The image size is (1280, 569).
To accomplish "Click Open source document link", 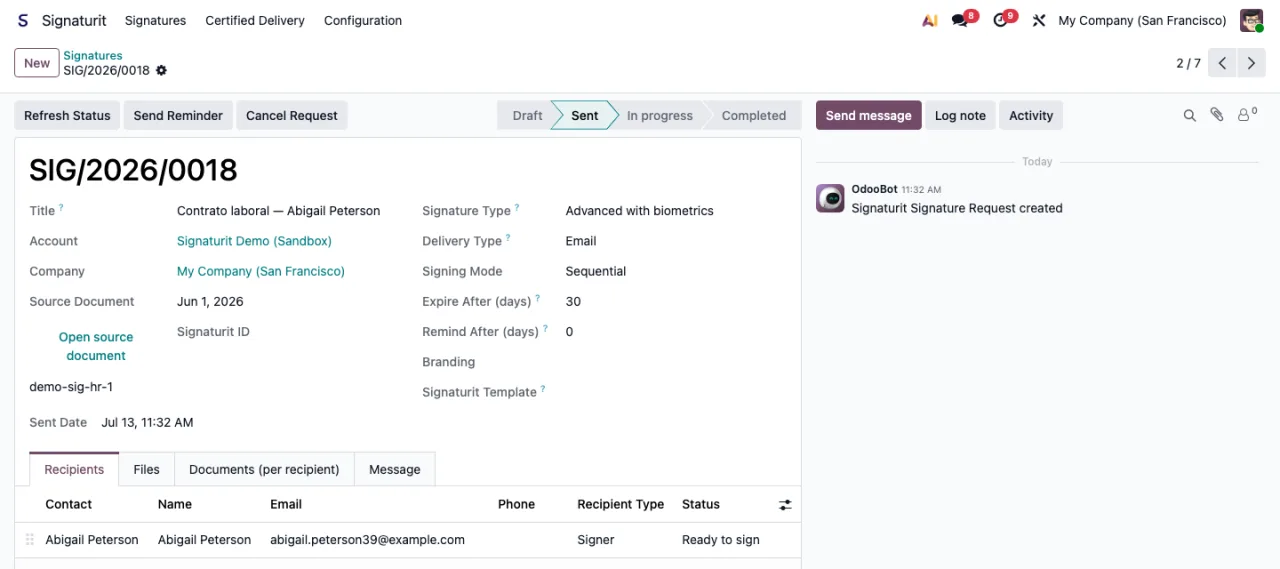I will 96,346.
